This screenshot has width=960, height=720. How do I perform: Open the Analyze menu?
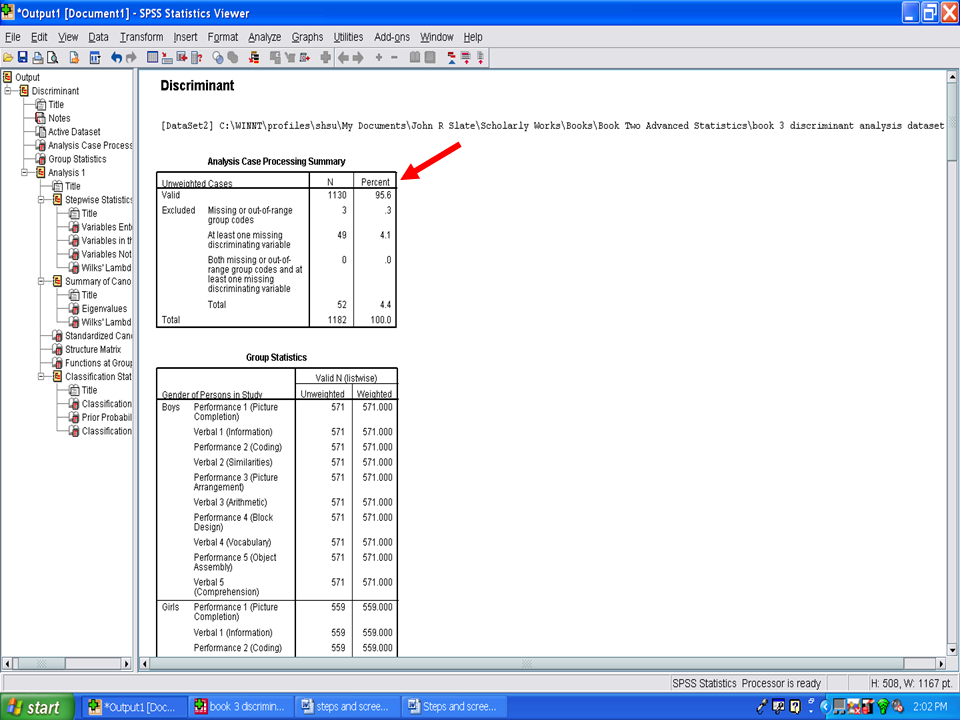pos(264,37)
